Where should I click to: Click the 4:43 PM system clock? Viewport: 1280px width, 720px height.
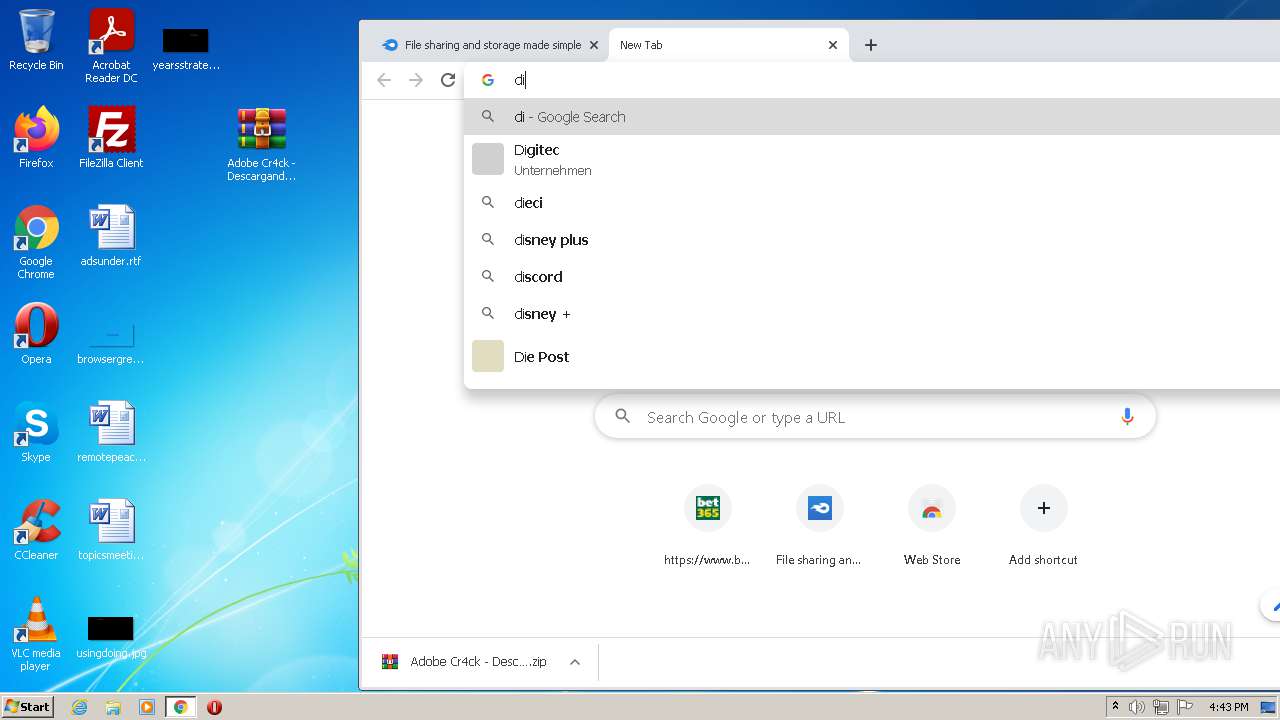[1228, 707]
